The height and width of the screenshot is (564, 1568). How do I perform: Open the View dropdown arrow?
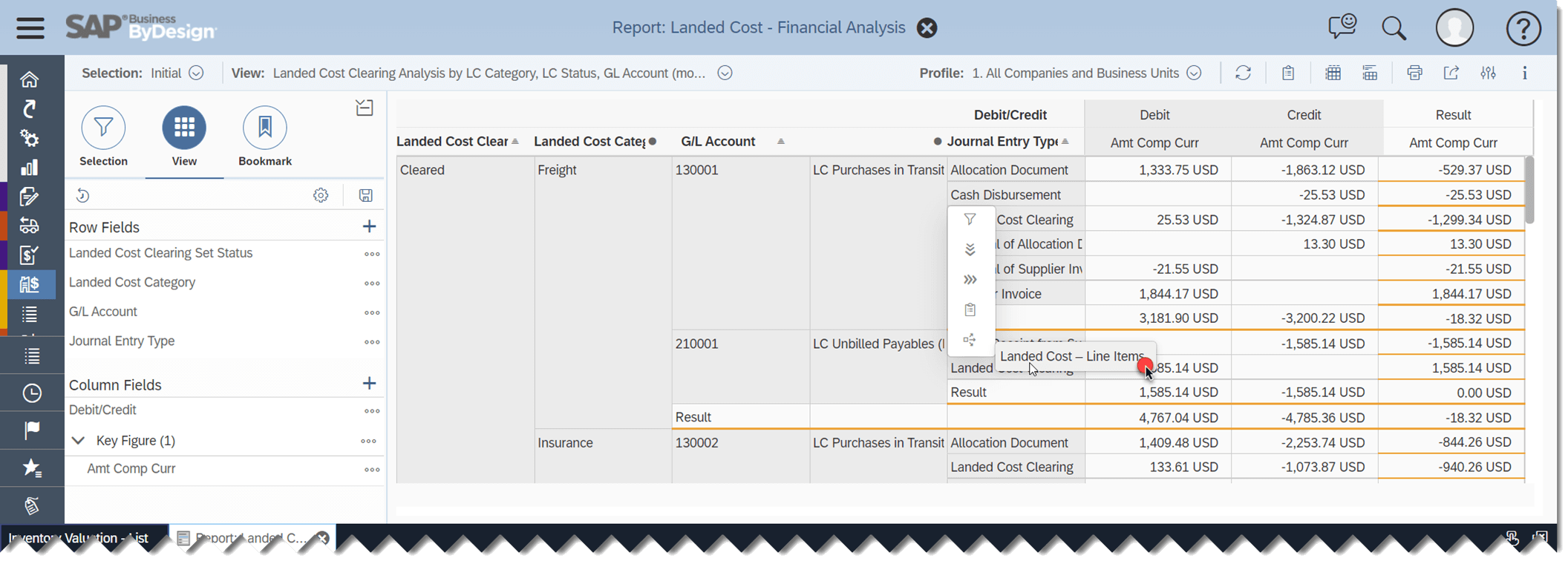click(725, 73)
